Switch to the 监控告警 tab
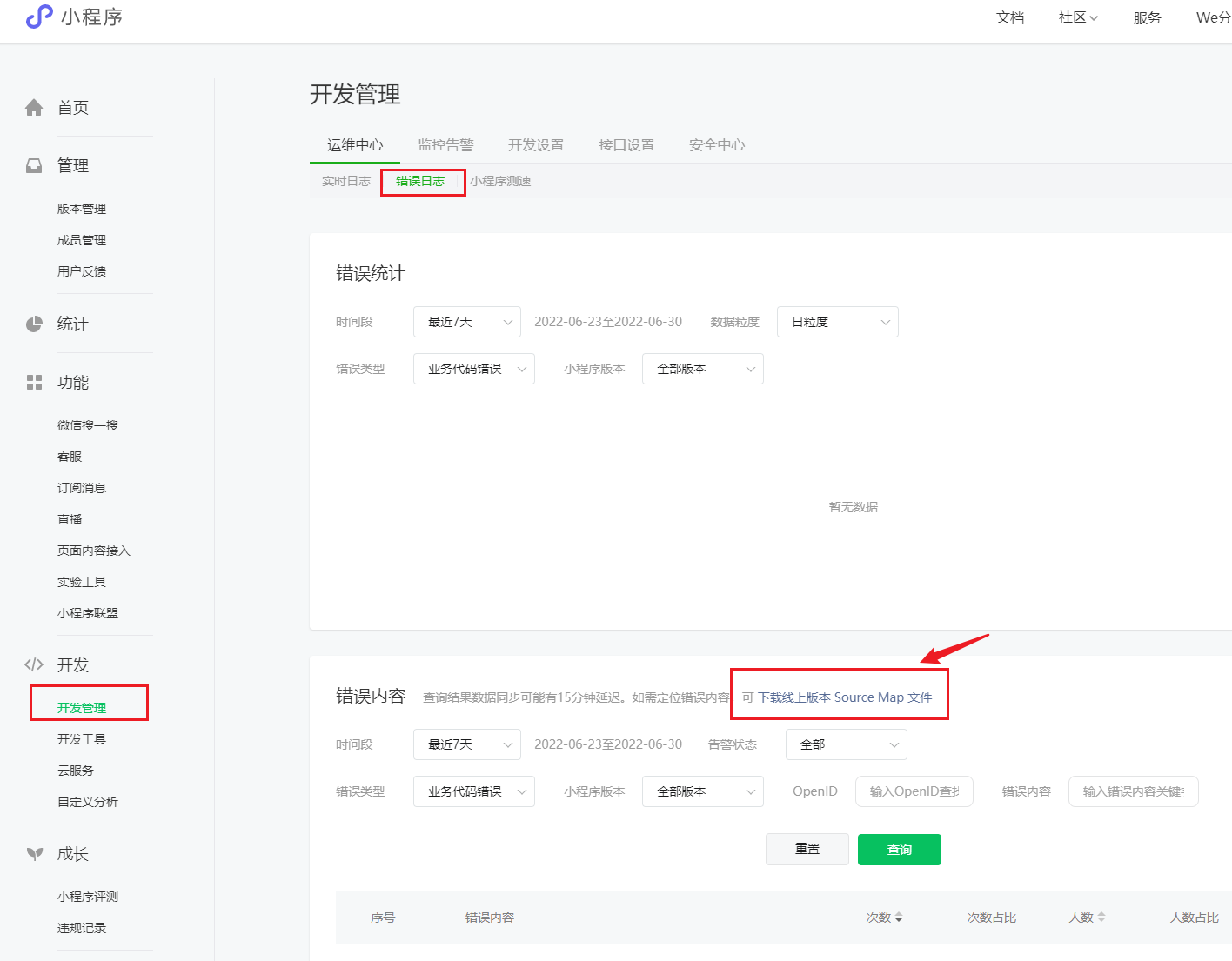This screenshot has height=961, width=1232. pyautogui.click(x=445, y=145)
